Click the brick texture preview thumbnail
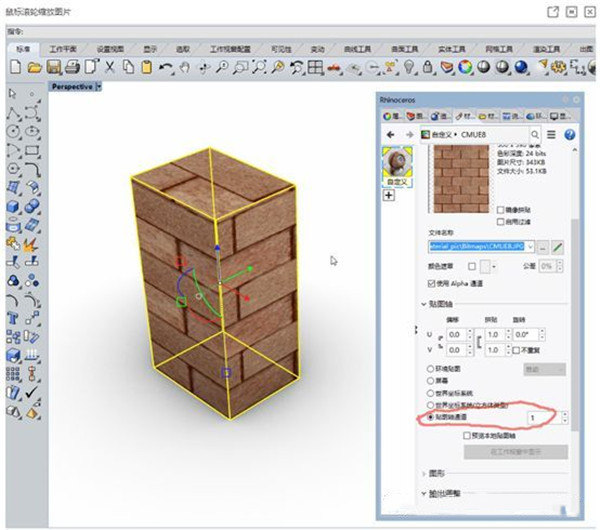The height and width of the screenshot is (530, 600). (461, 179)
